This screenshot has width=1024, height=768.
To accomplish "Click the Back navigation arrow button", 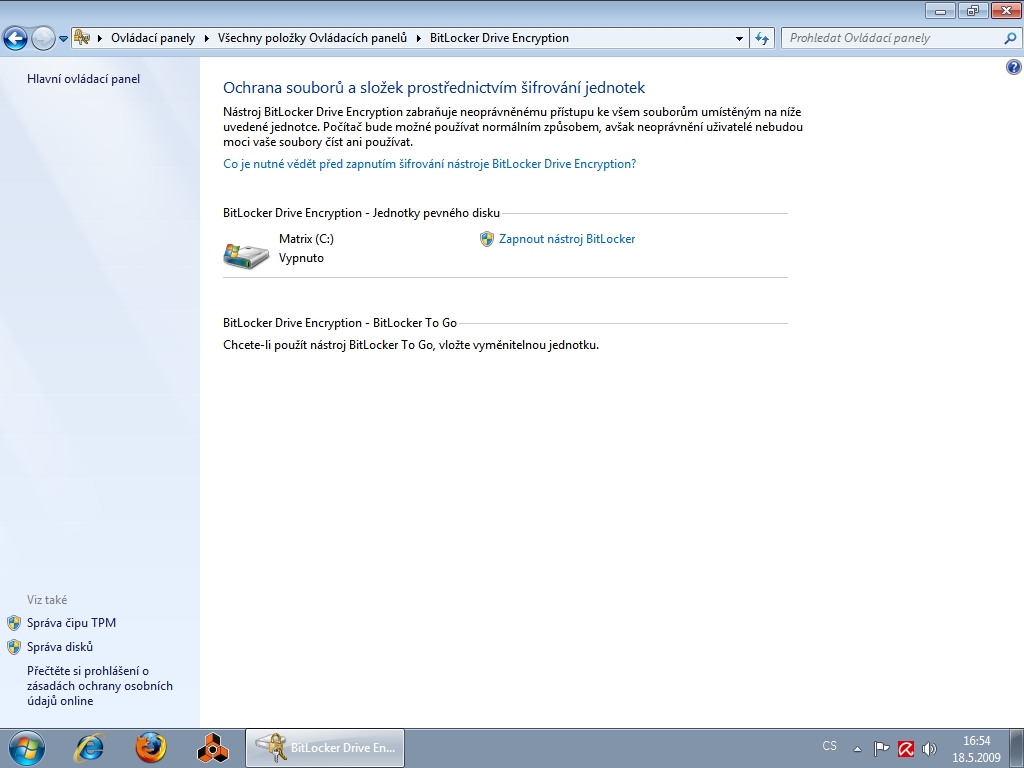I will pos(16,38).
